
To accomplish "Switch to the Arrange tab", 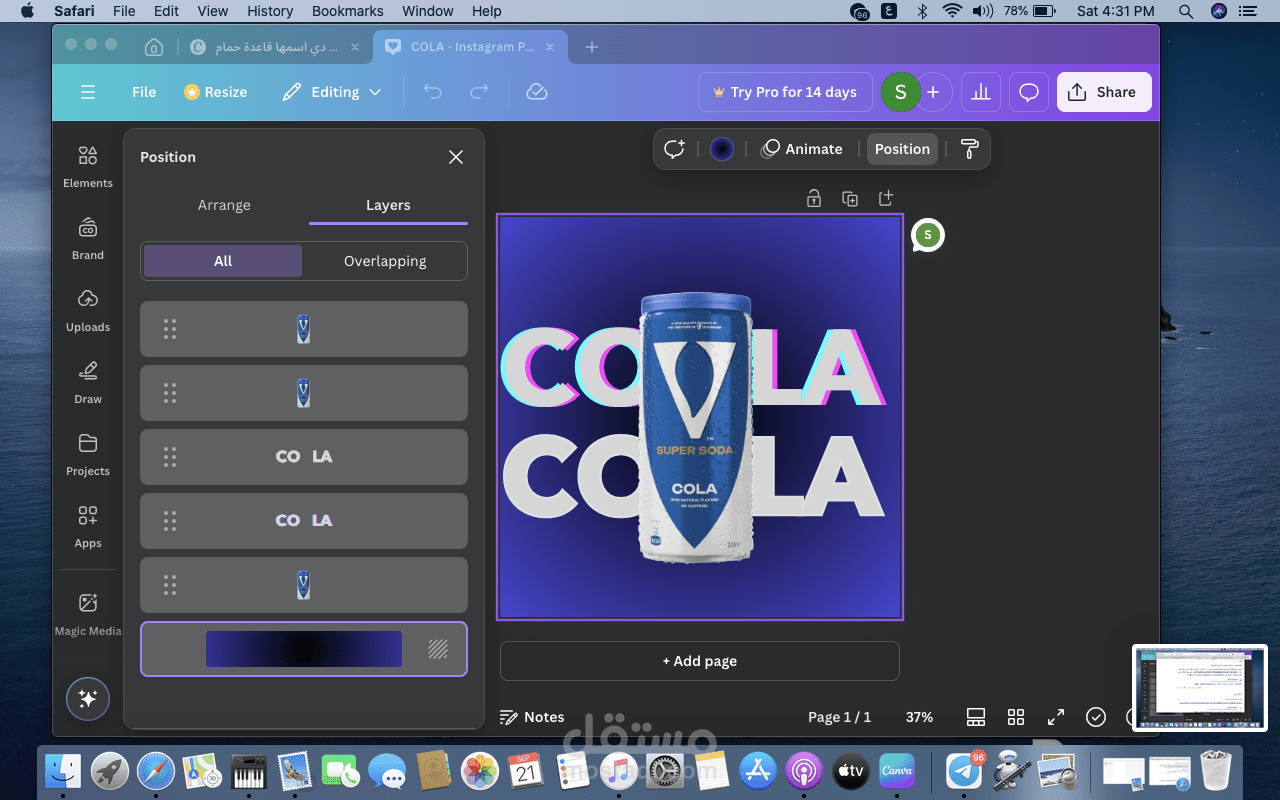I will pyautogui.click(x=224, y=205).
